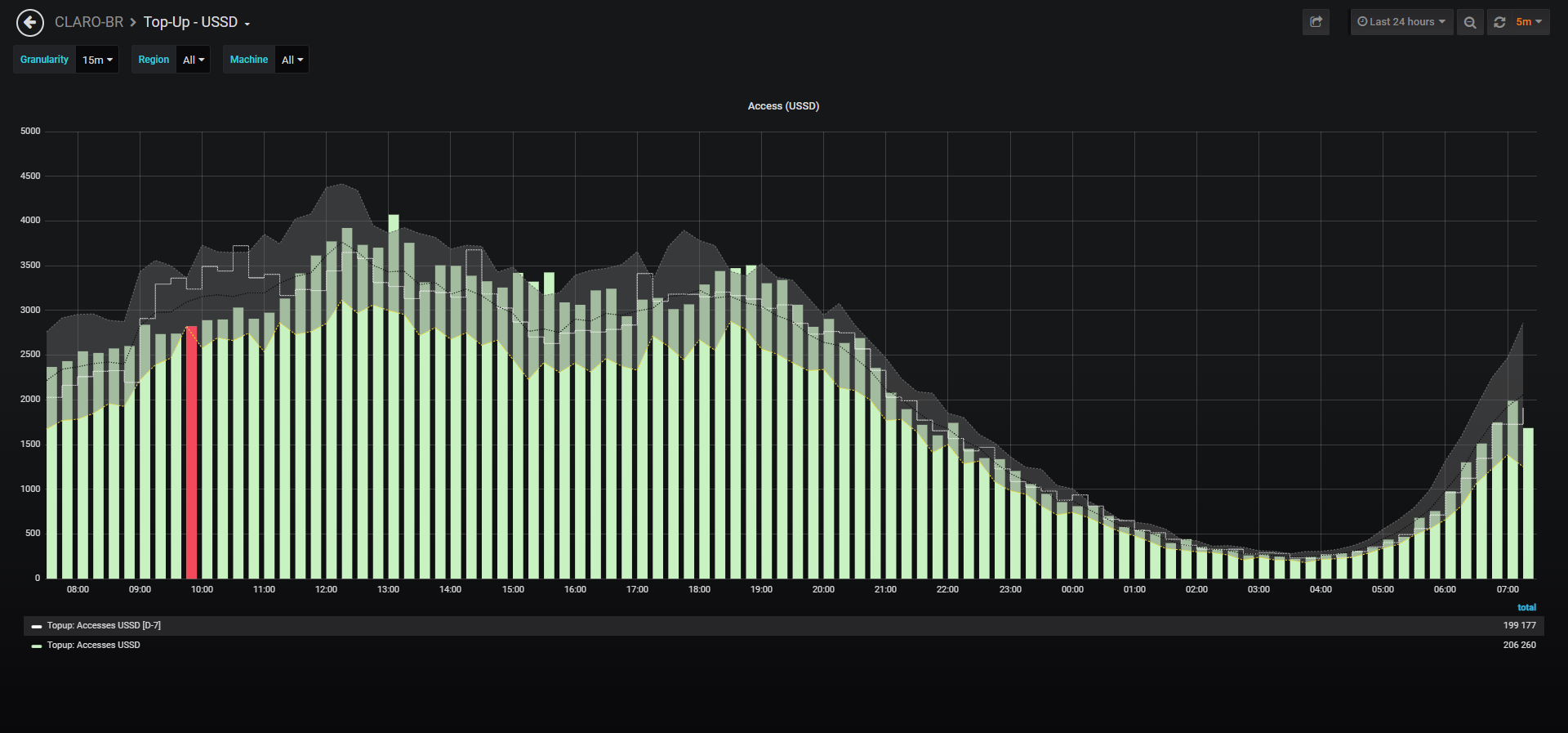Click the green swatch beside Topup: Accesses USSD
Screen dimensions: 1568x733
(x=37, y=646)
